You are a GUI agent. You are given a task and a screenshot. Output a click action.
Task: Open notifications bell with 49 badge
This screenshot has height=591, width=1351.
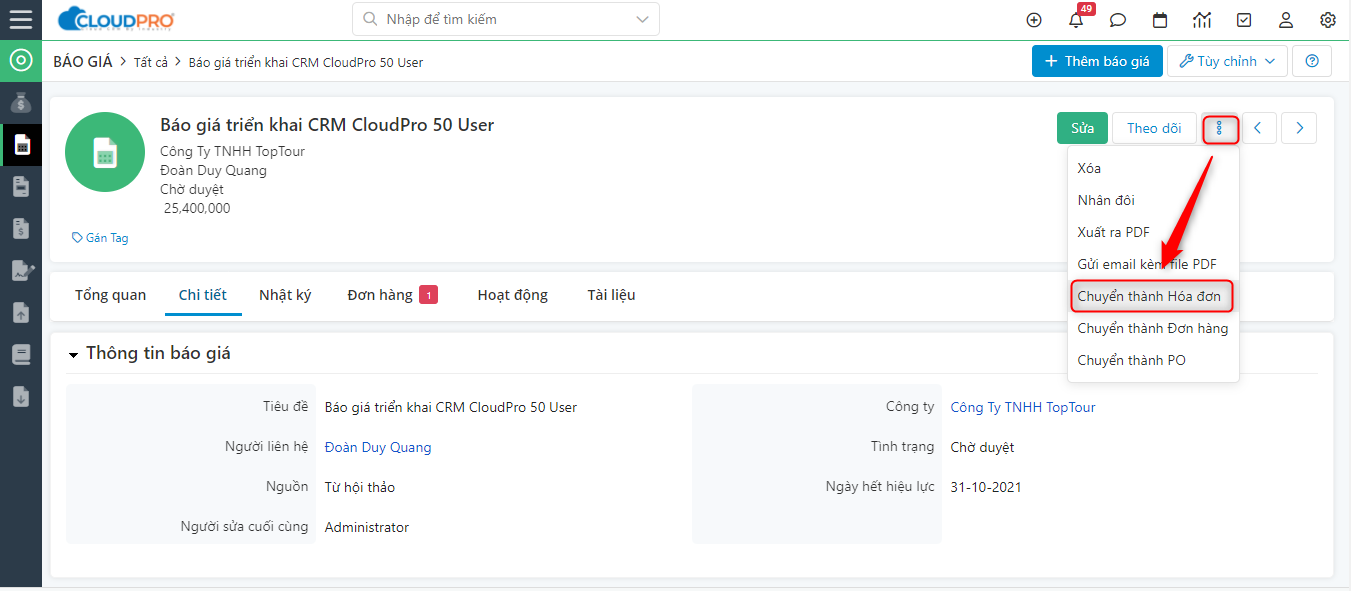pyautogui.click(x=1078, y=18)
